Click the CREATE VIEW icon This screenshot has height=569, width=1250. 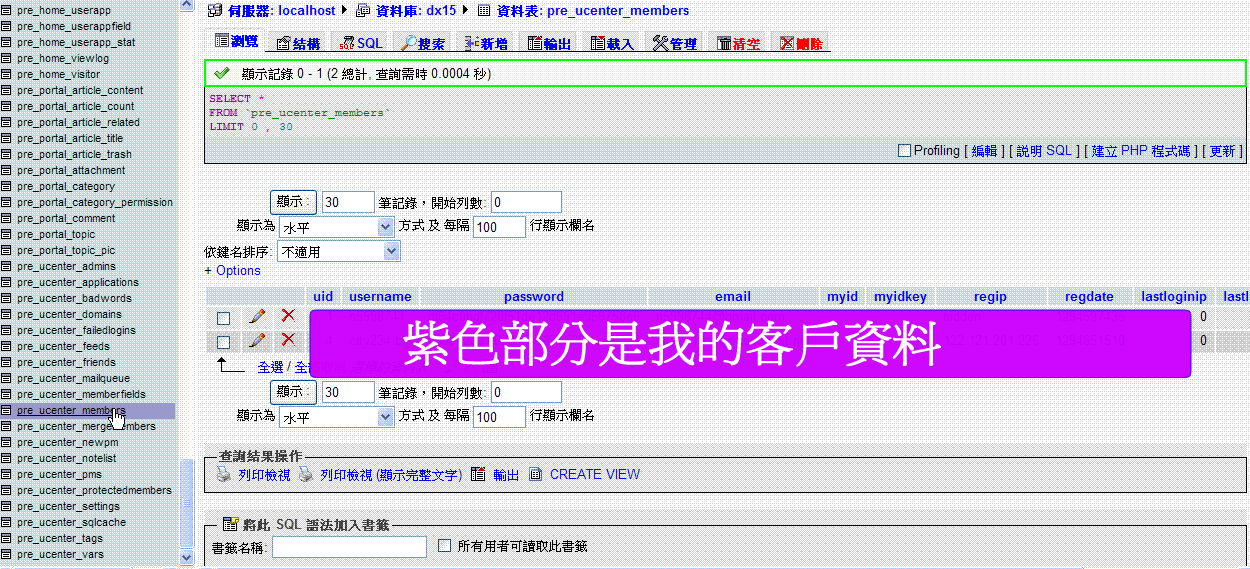click(536, 474)
